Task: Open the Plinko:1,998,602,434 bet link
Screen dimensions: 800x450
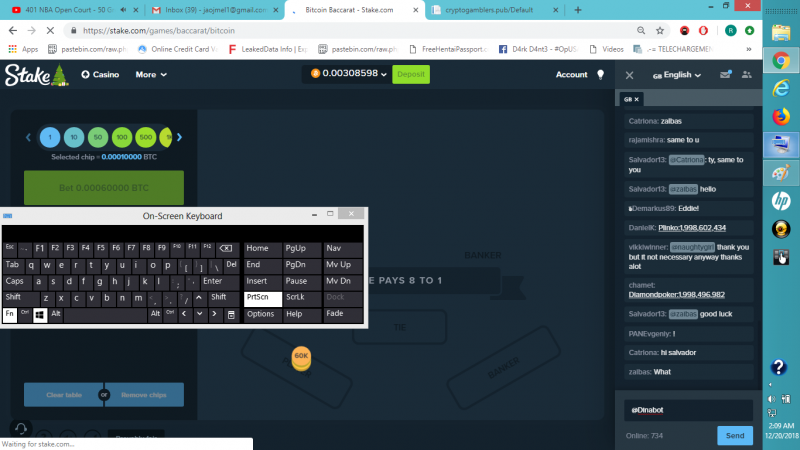Action: (692, 228)
